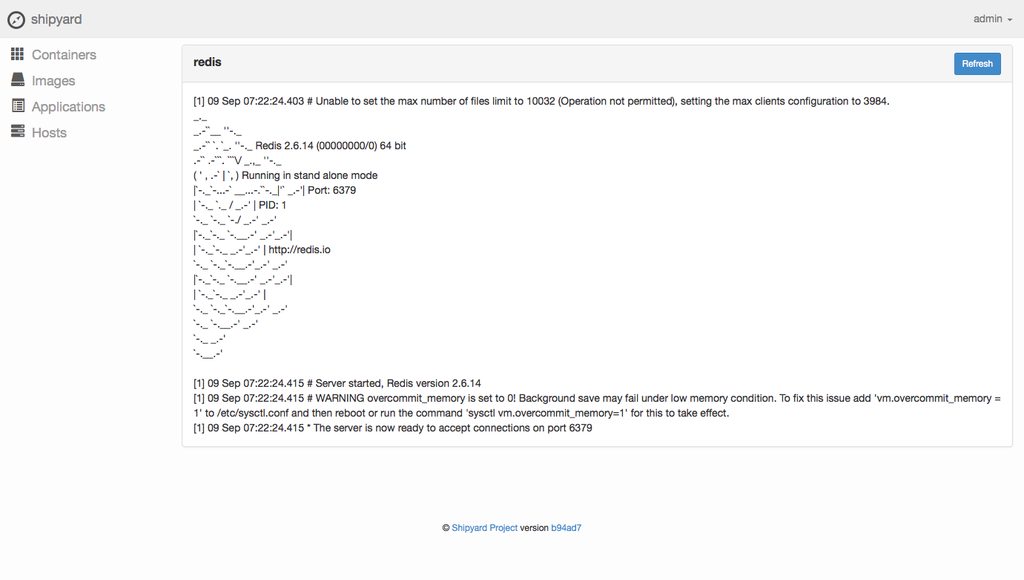
Task: Click 'Server started, Redis version 2.6.14' line
Action: click(x=337, y=383)
